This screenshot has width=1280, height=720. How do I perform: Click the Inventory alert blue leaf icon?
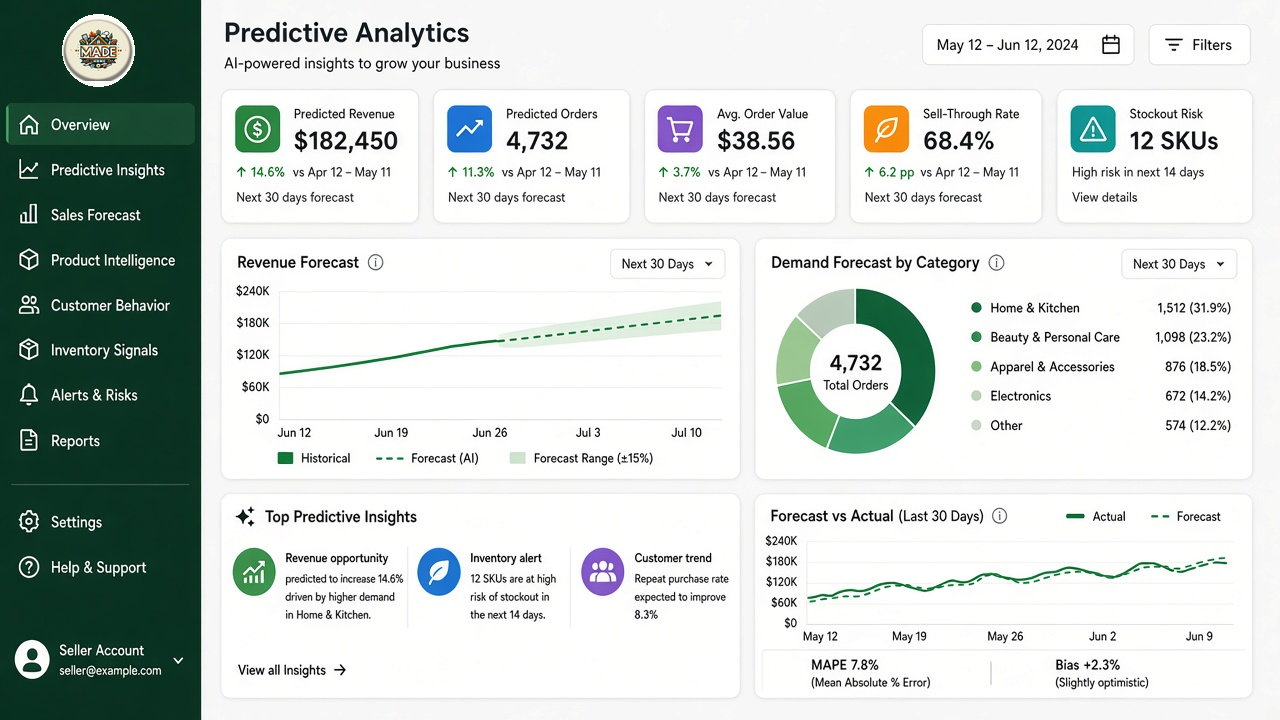click(439, 572)
